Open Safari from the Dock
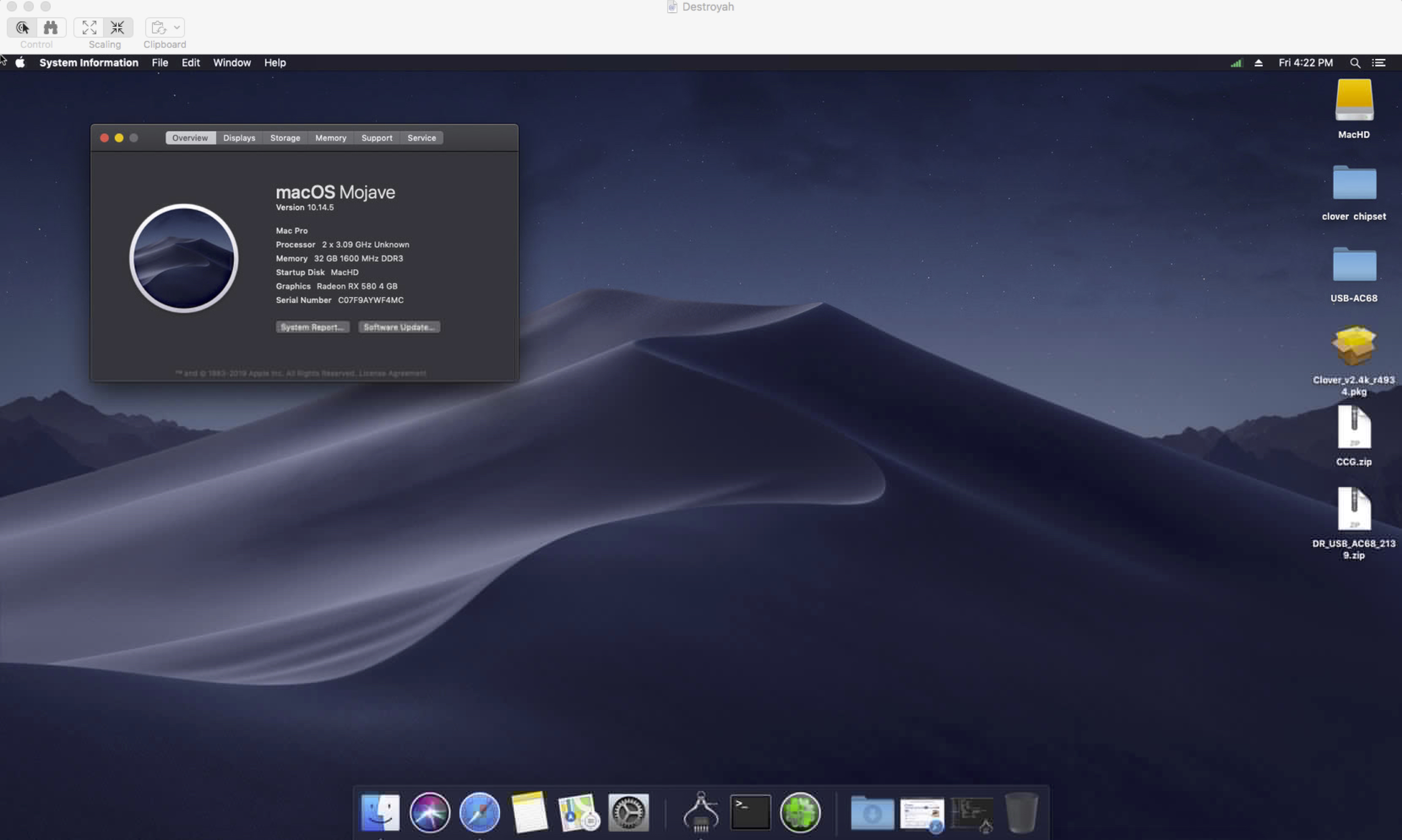The height and width of the screenshot is (840, 1402). point(479,812)
